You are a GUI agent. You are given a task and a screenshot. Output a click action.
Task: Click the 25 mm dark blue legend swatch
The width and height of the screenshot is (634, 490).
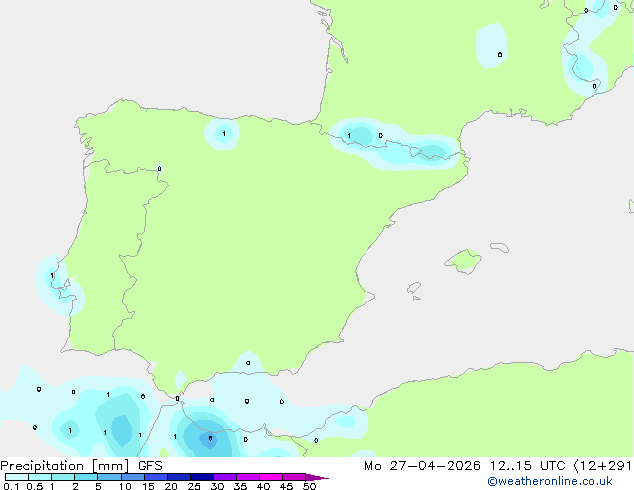201,477
